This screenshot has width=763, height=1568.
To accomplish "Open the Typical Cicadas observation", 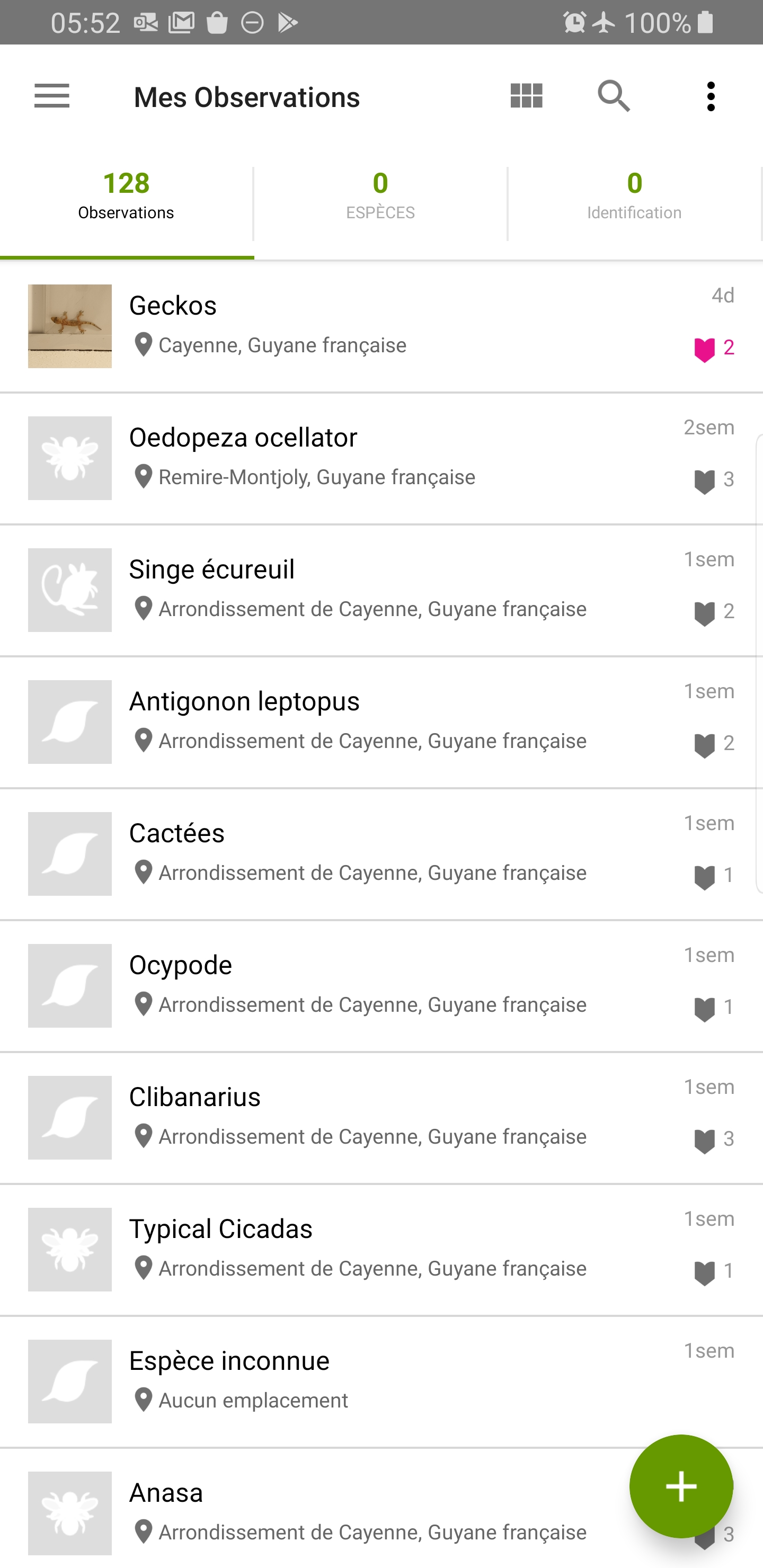I will point(366,1249).
